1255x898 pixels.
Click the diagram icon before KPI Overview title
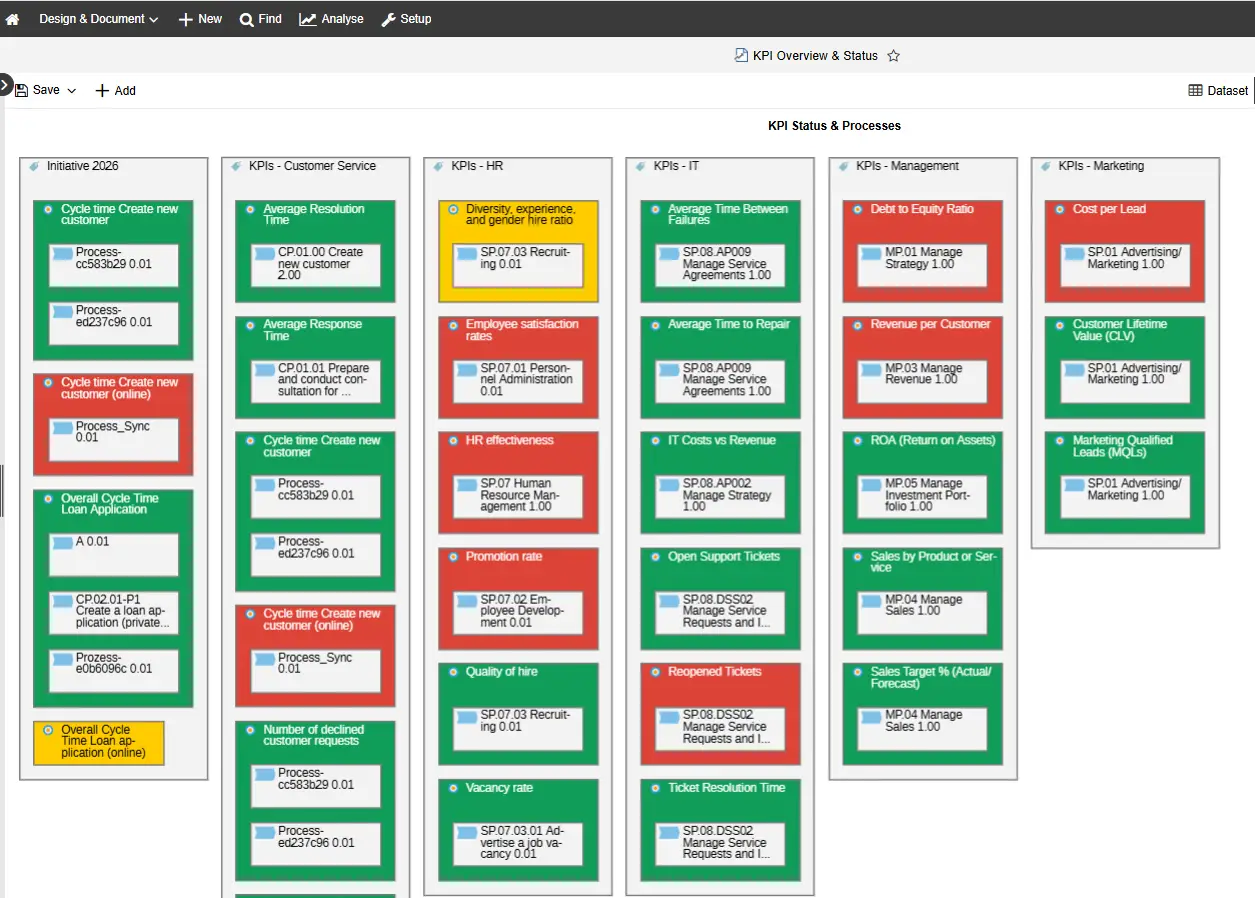(x=741, y=56)
